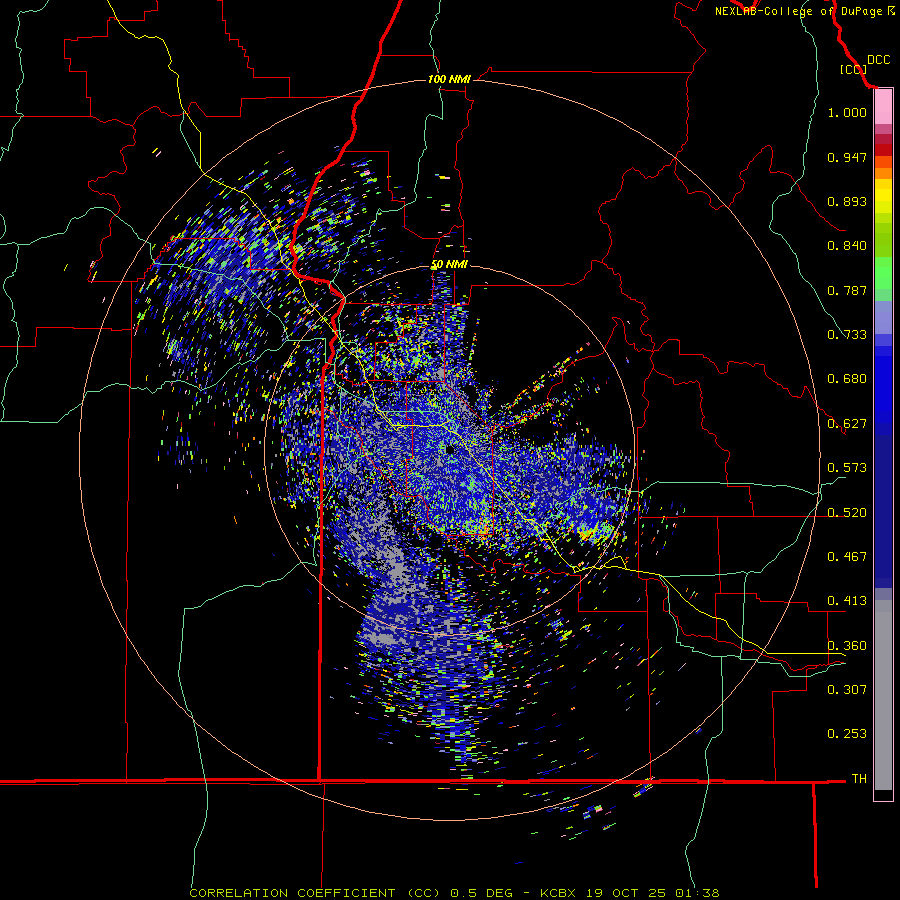The image size is (900, 900).
Task: Pick the gray color scale segment
Action: point(883,695)
